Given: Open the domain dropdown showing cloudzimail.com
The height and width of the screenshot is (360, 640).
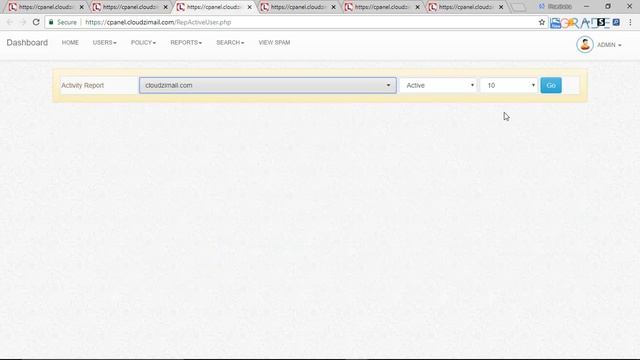Looking at the screenshot, I should click(x=267, y=85).
